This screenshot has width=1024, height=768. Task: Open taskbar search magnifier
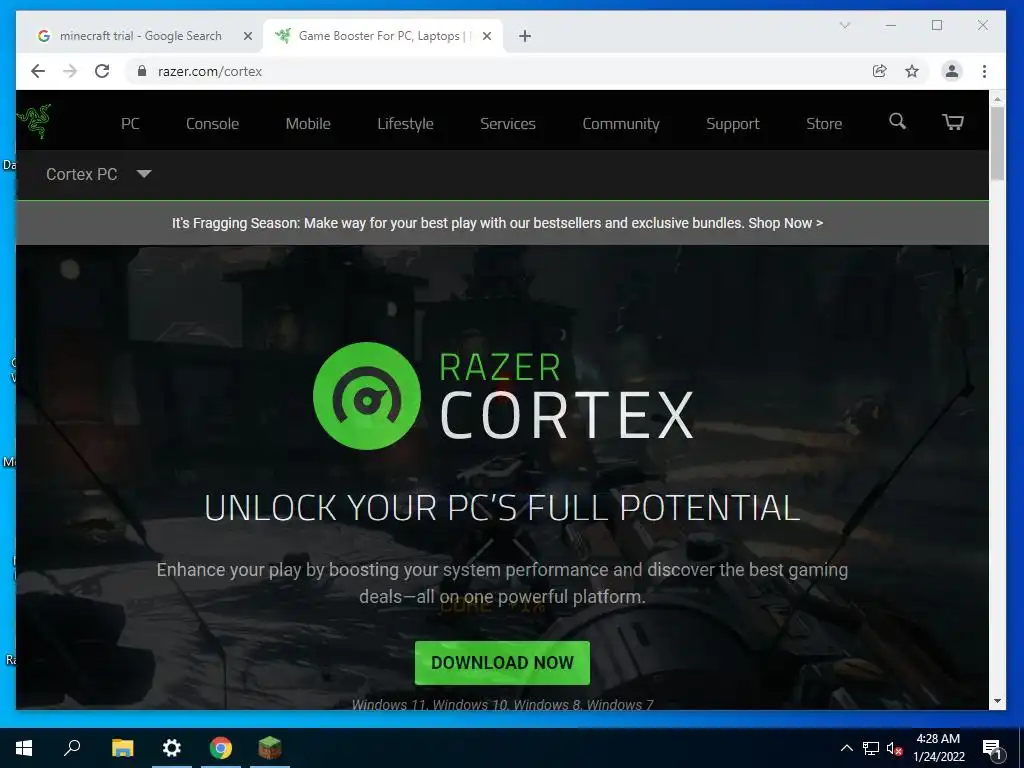72,747
